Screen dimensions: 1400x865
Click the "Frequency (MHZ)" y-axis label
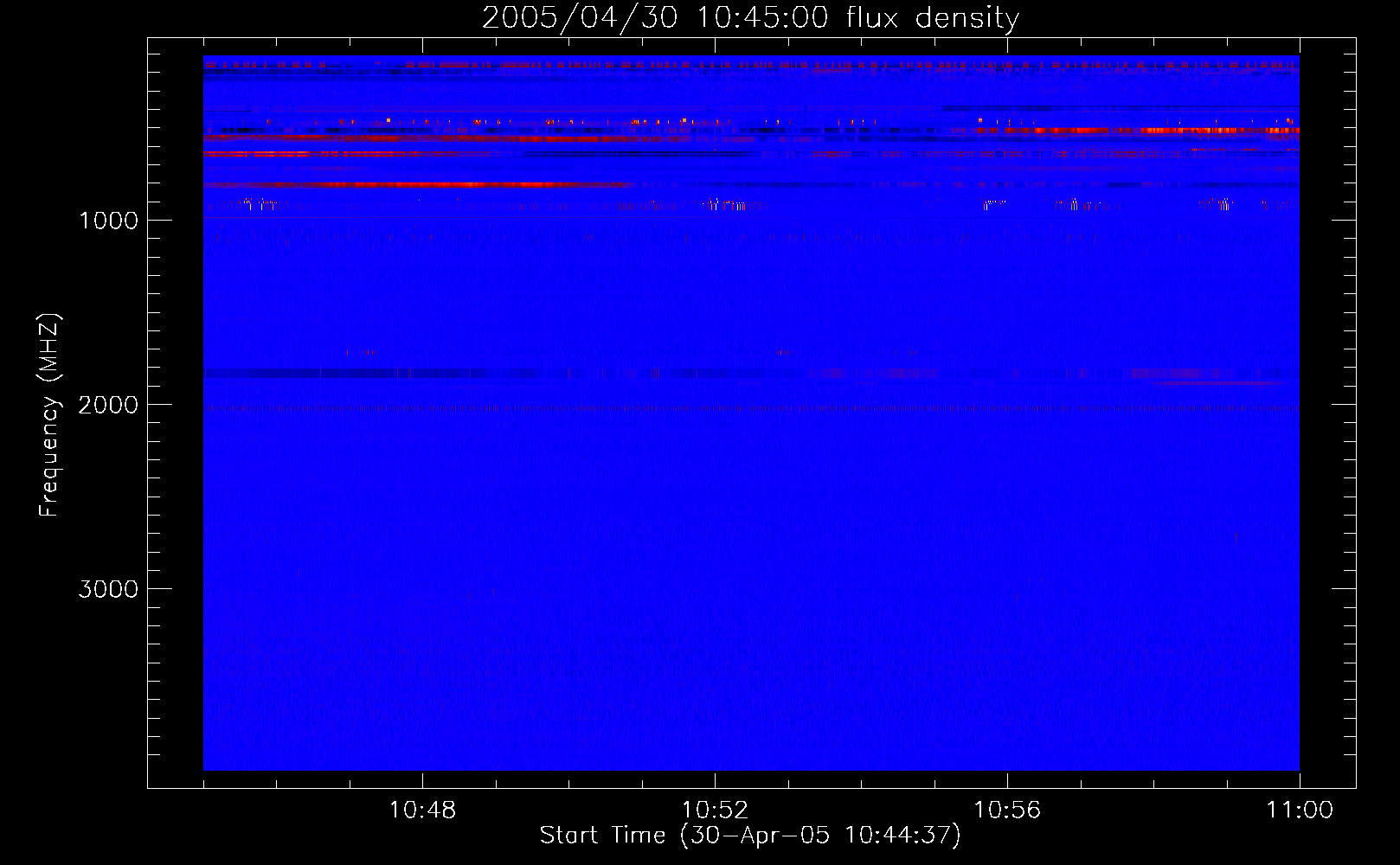(x=49, y=415)
